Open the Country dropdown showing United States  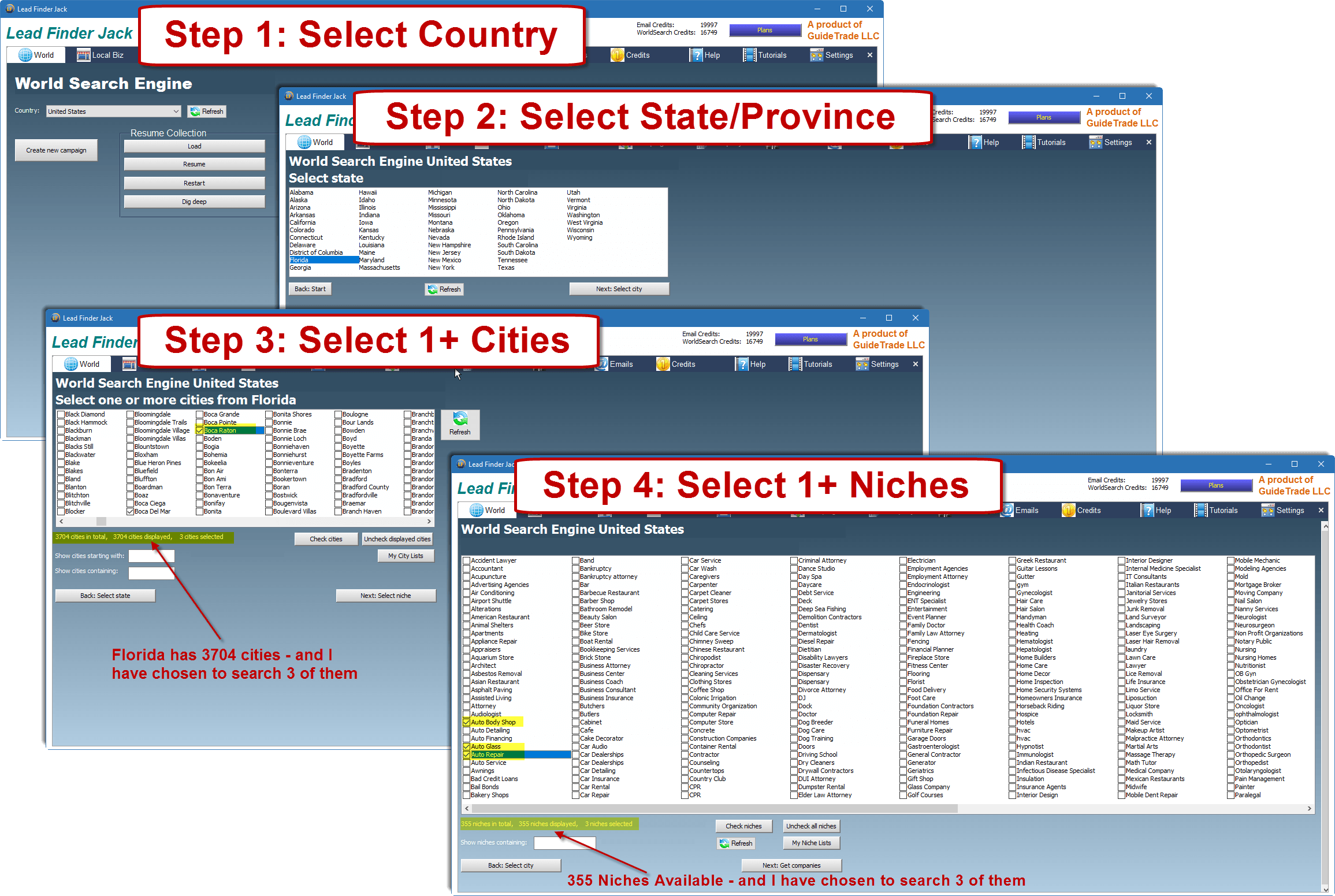pos(113,111)
